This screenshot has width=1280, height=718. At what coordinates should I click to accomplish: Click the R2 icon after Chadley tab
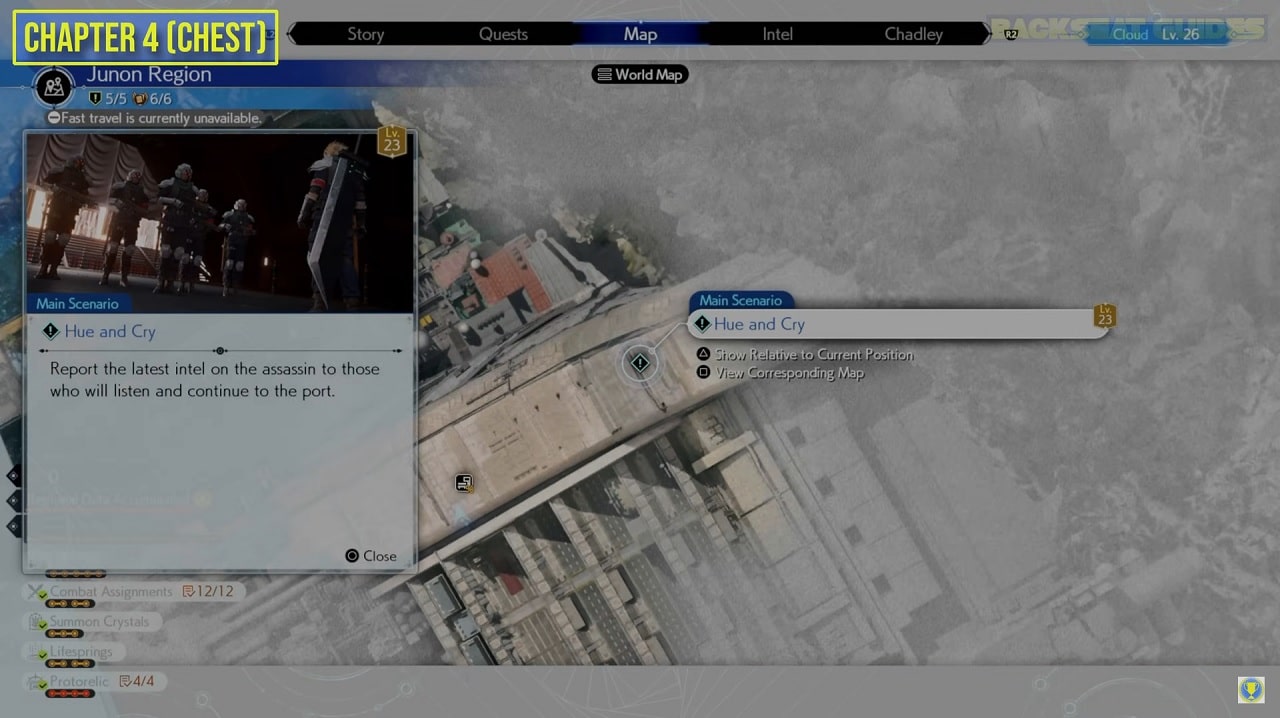click(1011, 34)
